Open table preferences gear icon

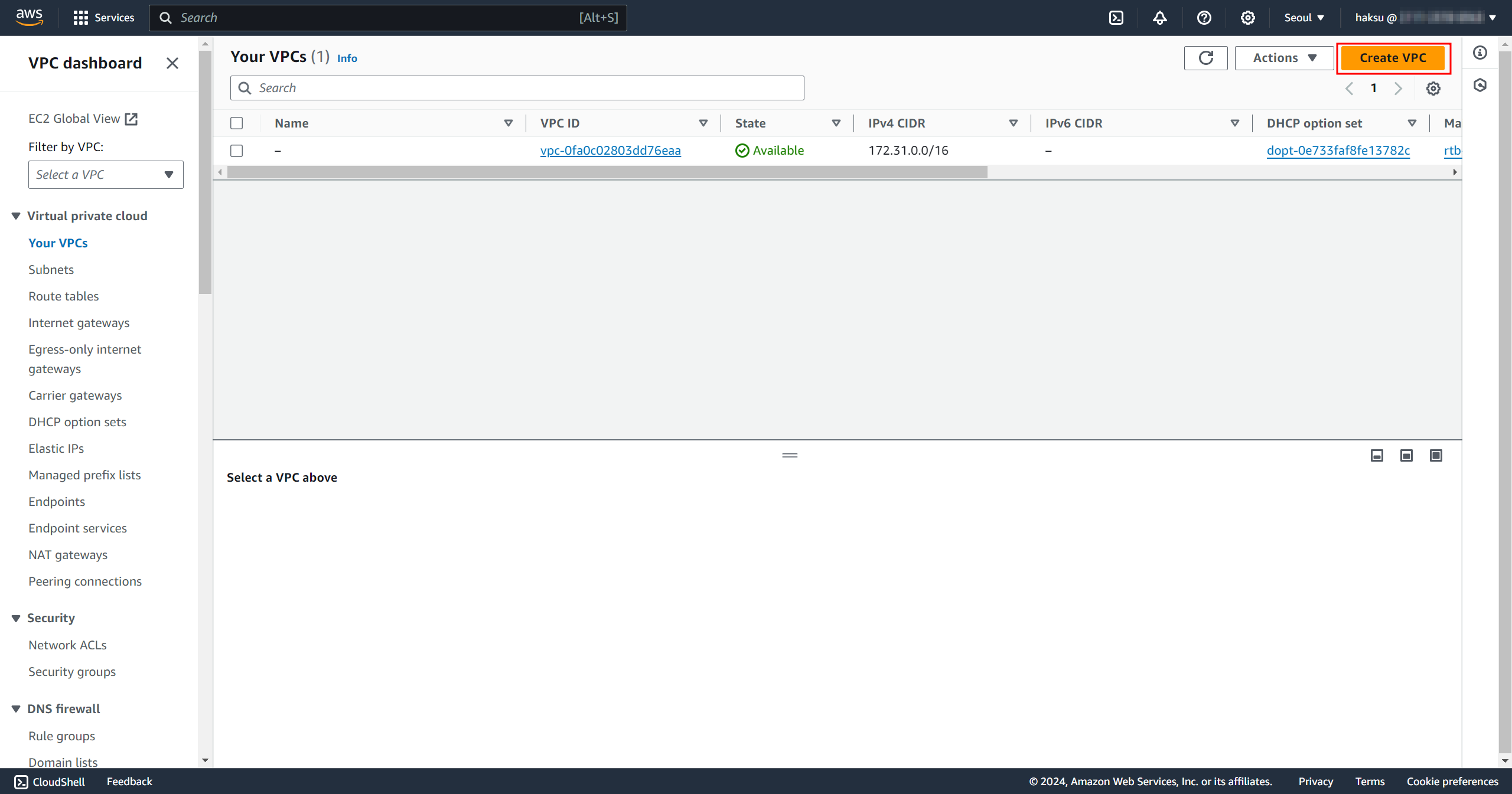pos(1433,89)
